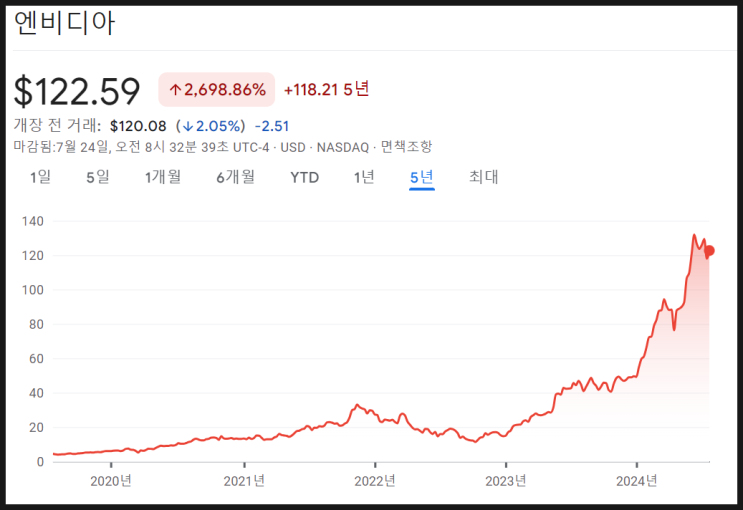Click the 20 y-axis value
The width and height of the screenshot is (743, 510).
point(36,428)
